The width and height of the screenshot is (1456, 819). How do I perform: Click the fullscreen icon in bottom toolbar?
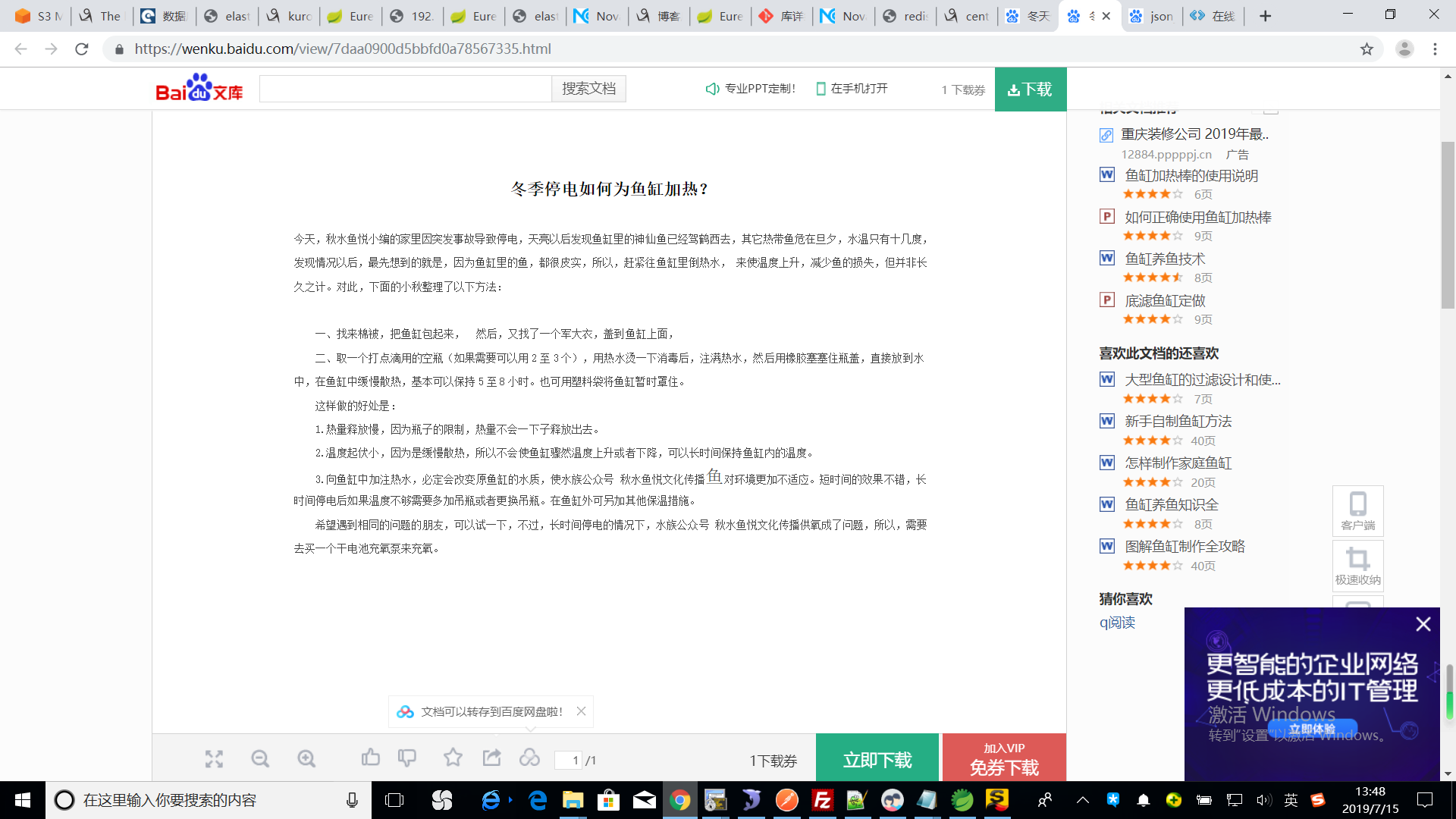point(214,759)
